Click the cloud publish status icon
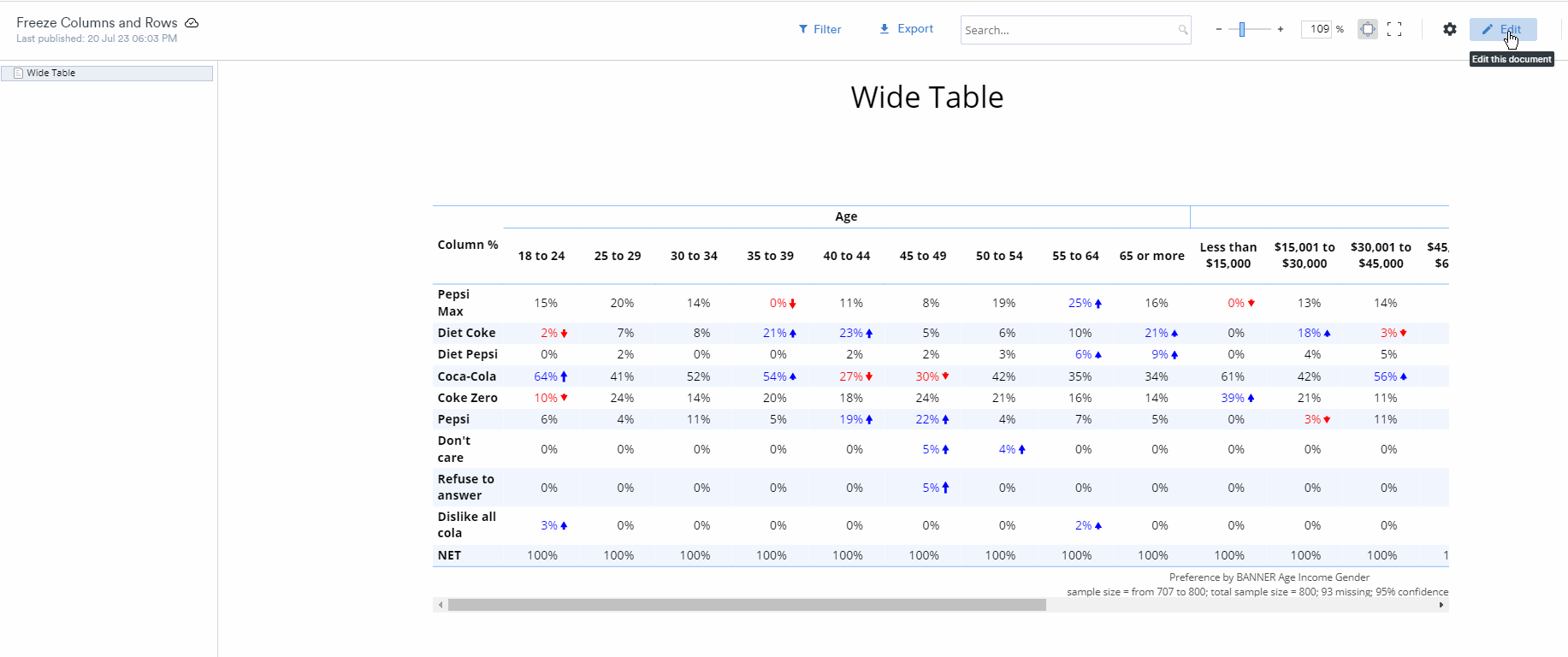The width and height of the screenshot is (1568, 657). pos(192,23)
